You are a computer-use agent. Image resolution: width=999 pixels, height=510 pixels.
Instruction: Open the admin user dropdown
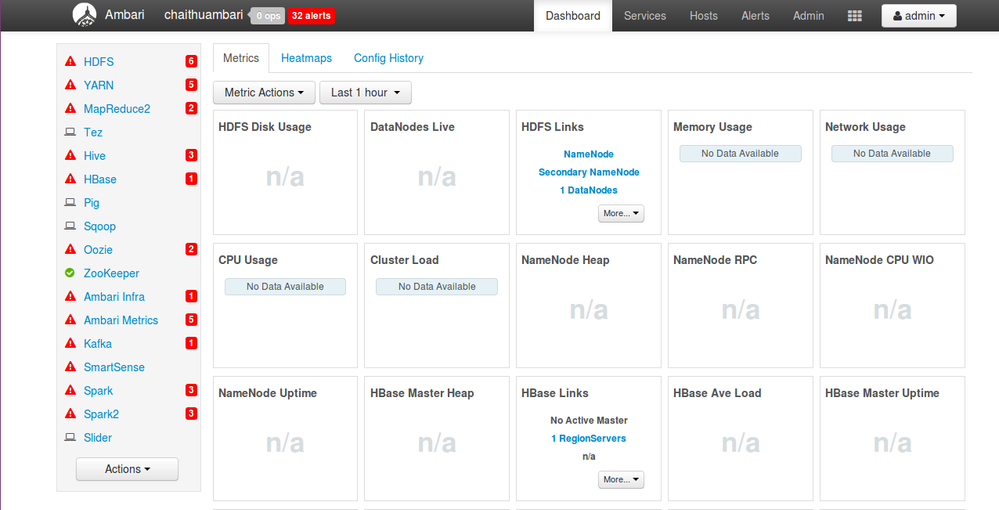919,16
